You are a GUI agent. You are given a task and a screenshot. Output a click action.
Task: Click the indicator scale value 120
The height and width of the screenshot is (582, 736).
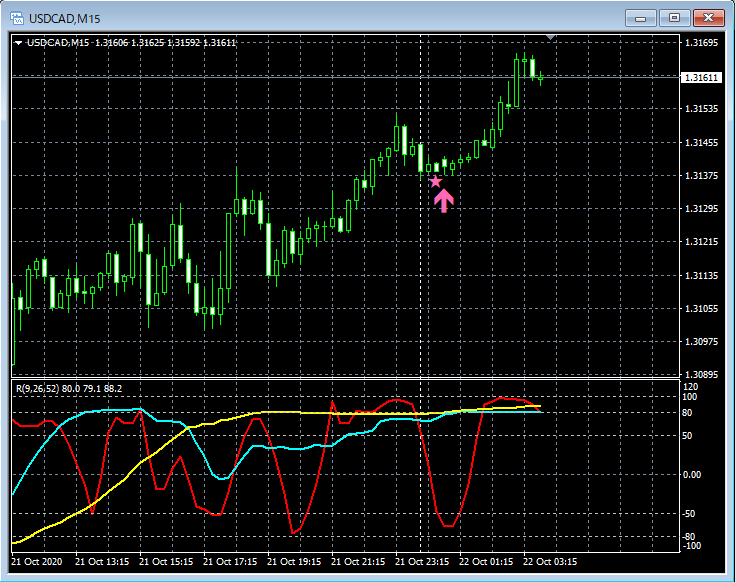[691, 387]
